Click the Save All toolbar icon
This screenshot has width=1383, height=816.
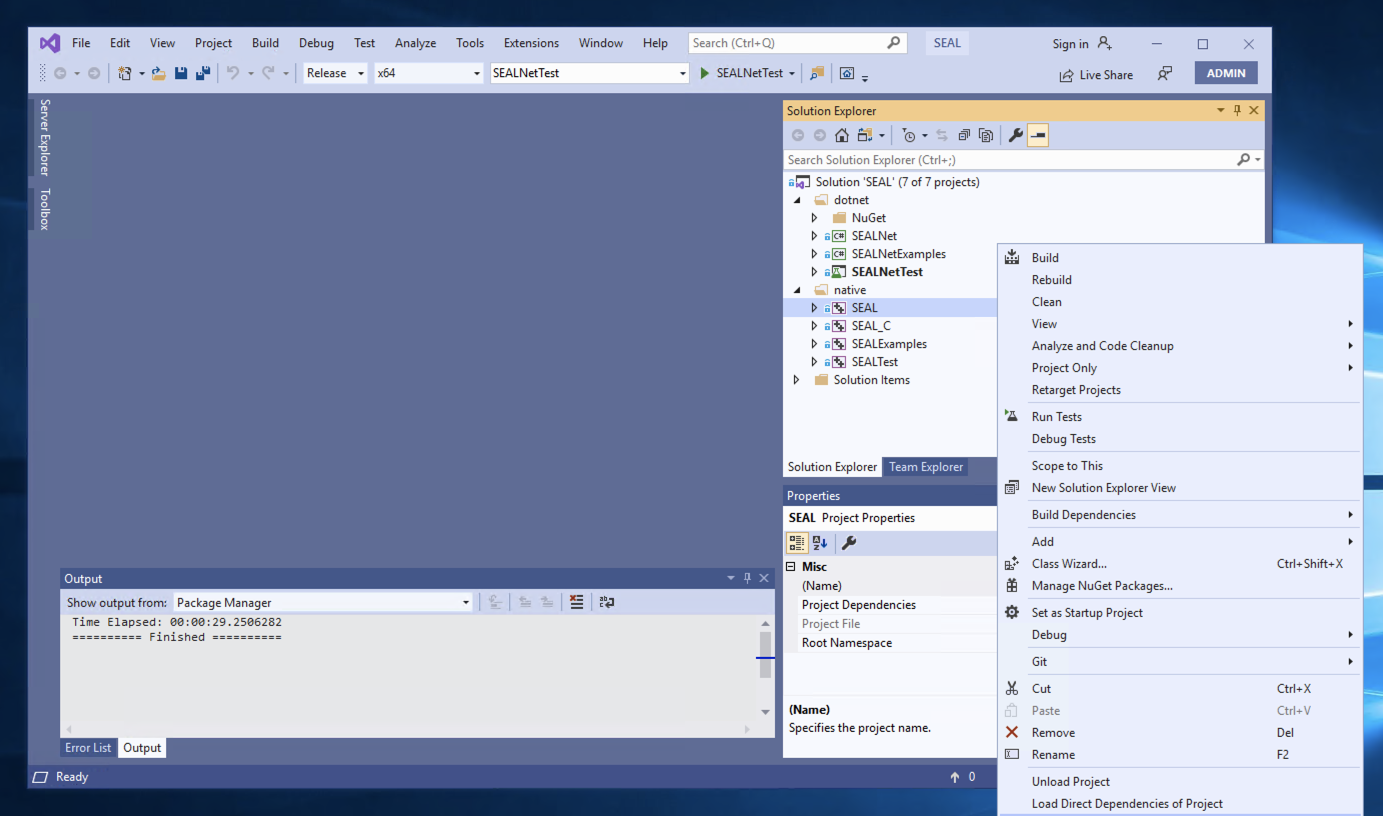point(203,73)
